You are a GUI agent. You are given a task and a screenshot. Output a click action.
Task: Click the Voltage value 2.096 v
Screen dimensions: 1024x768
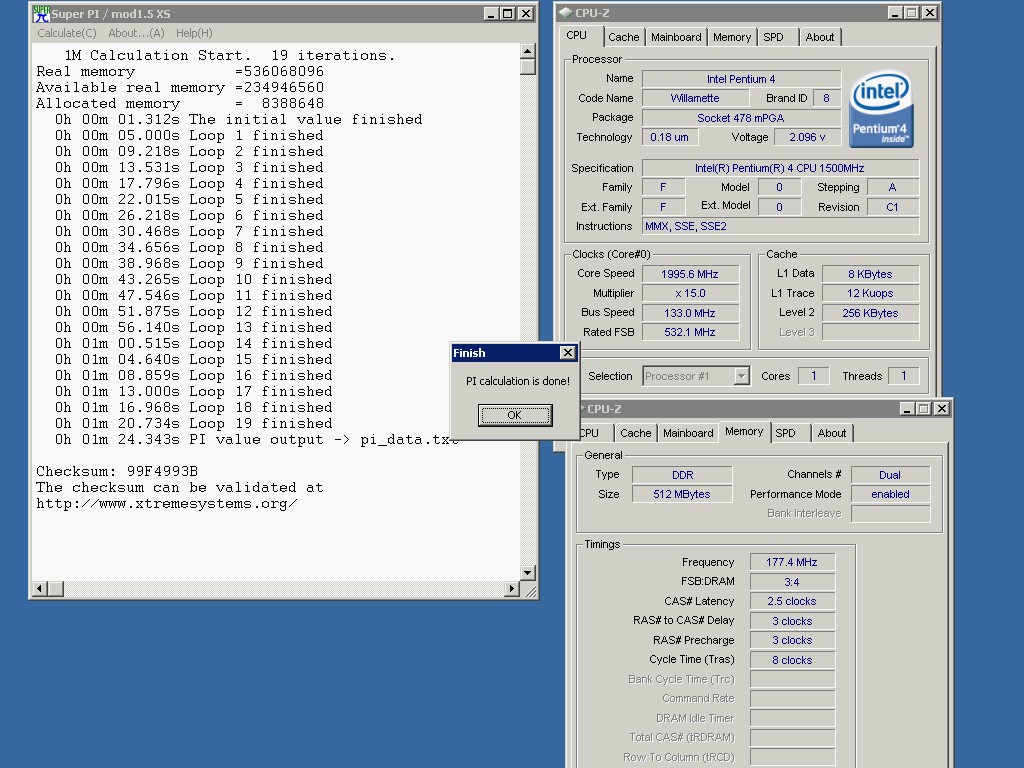(x=807, y=137)
